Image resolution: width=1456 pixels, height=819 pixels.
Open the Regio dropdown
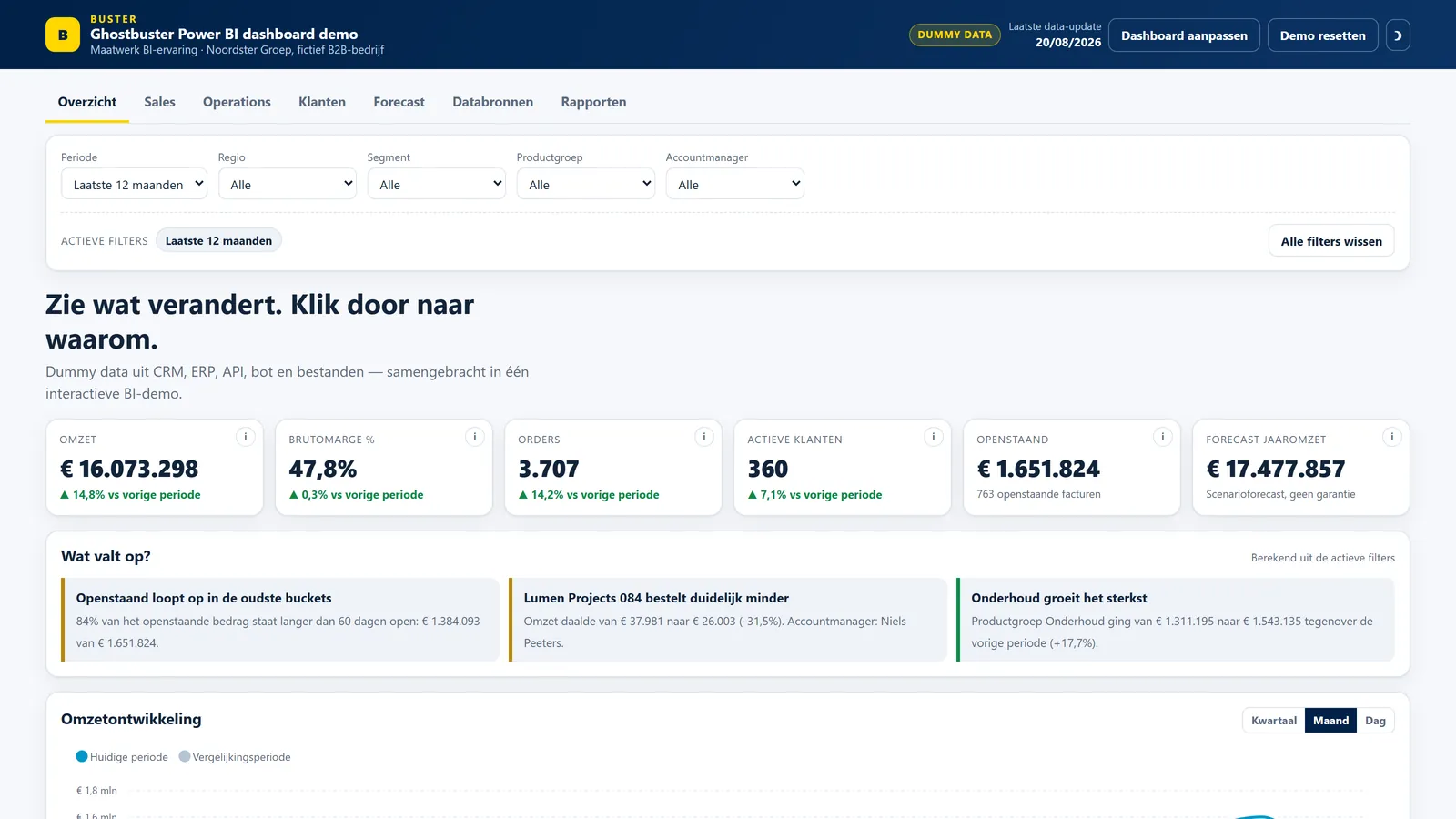coord(288,184)
